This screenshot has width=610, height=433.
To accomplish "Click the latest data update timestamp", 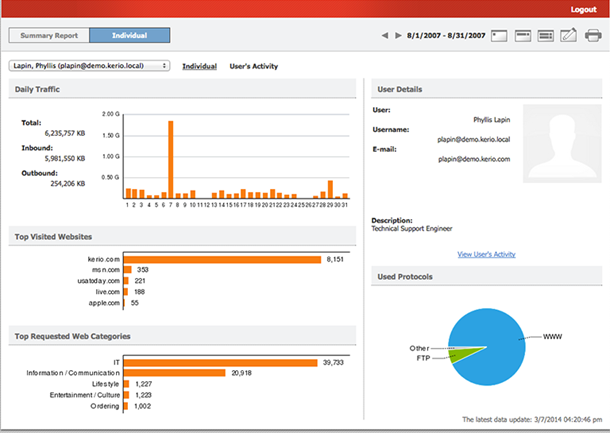I will pyautogui.click(x=532, y=419).
